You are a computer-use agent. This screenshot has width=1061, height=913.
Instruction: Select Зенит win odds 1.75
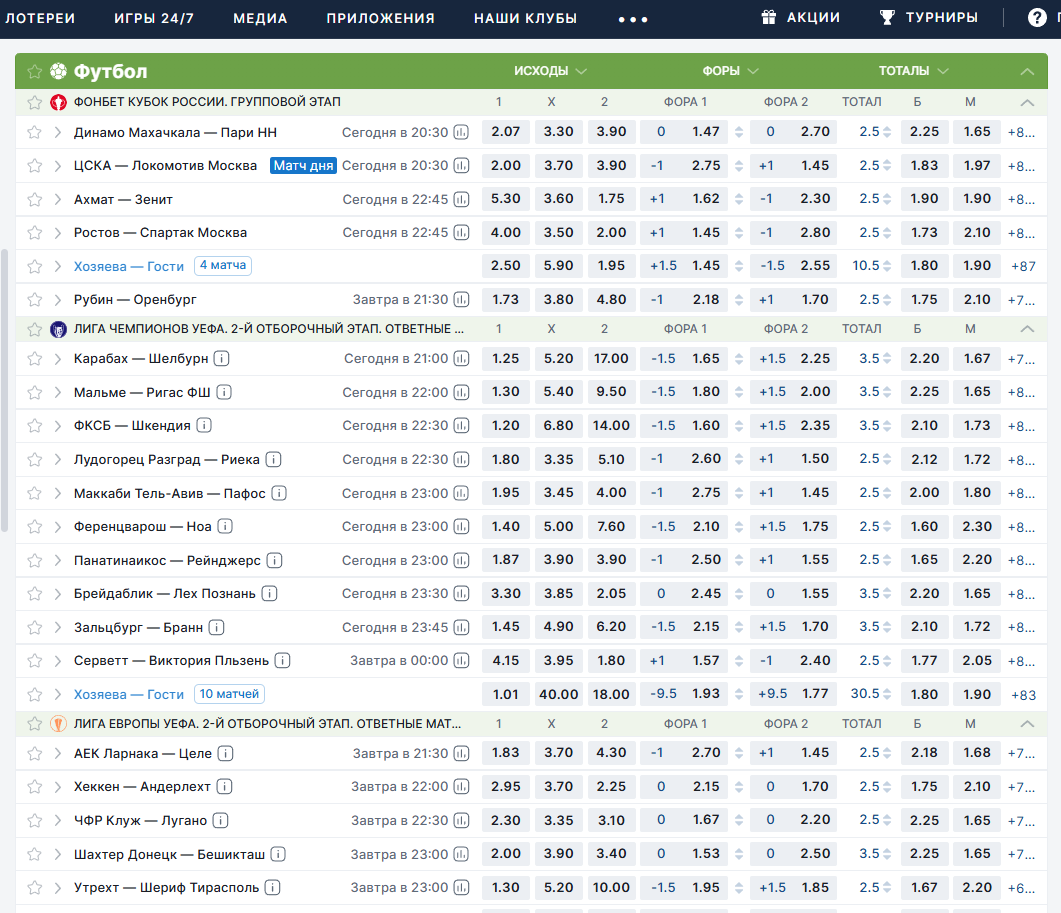pos(611,199)
